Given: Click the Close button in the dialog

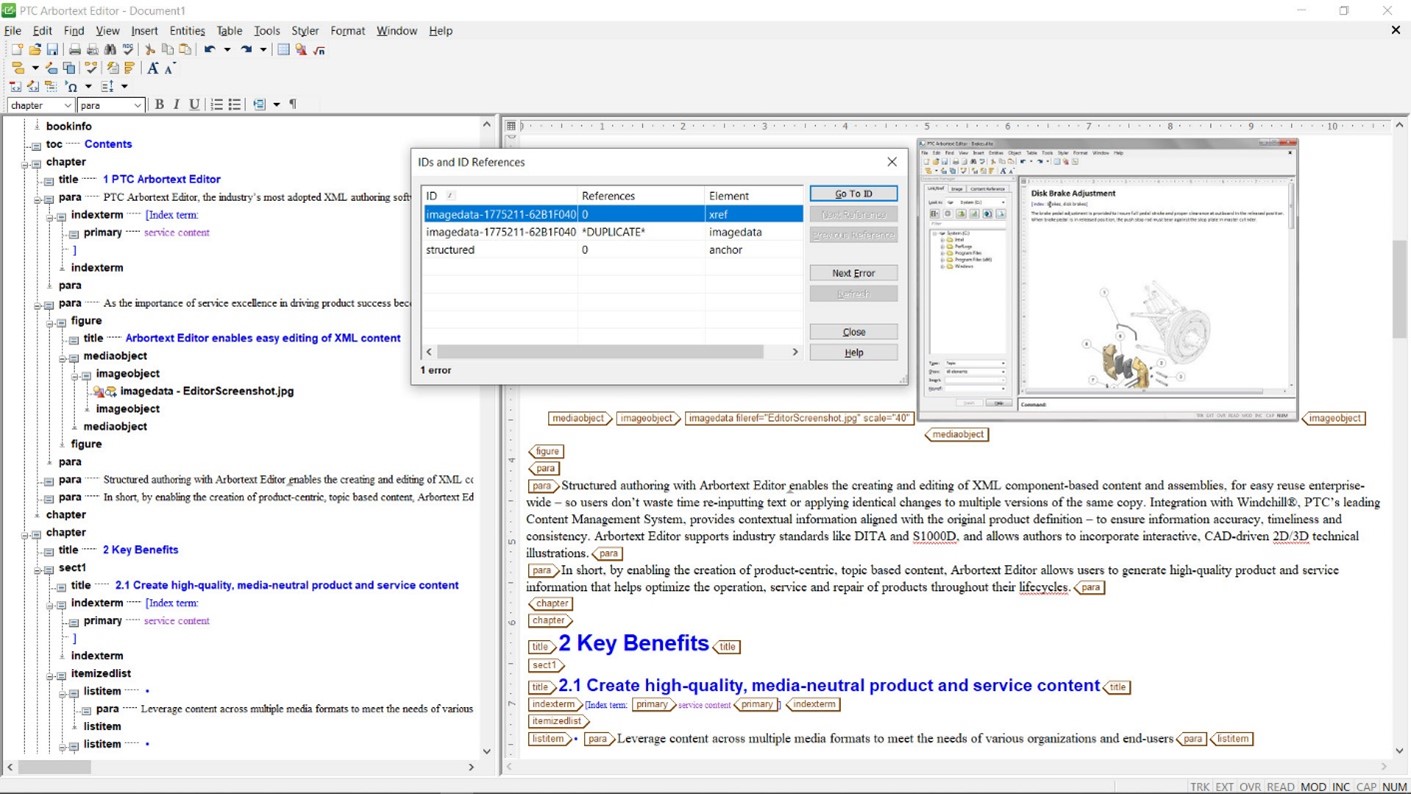Looking at the screenshot, I should coord(853,332).
